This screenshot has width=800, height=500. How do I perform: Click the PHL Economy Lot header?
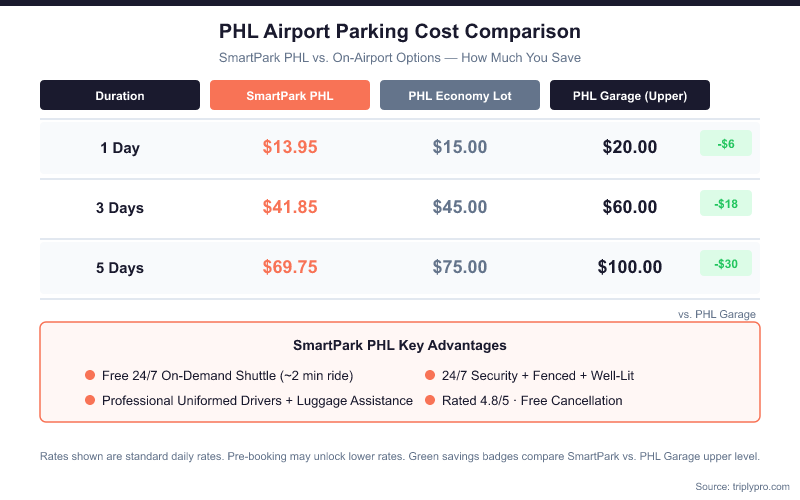click(x=460, y=96)
